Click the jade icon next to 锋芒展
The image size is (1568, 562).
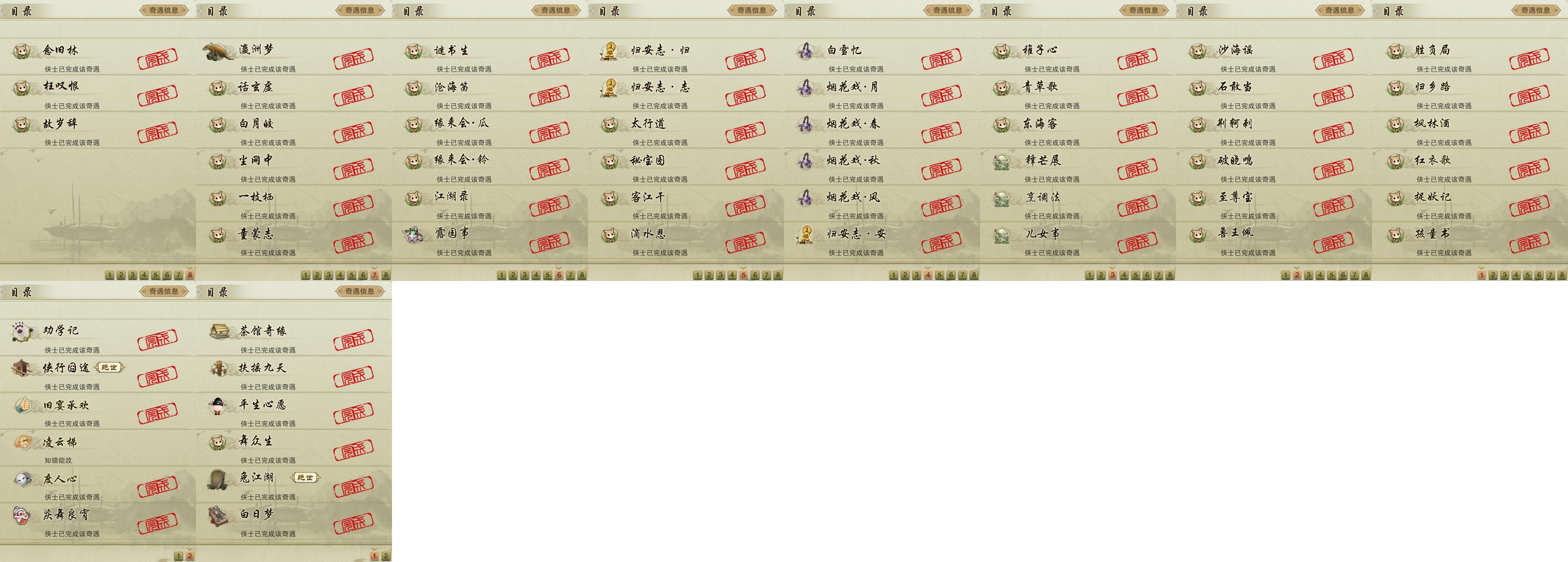pyautogui.click(x=1001, y=161)
